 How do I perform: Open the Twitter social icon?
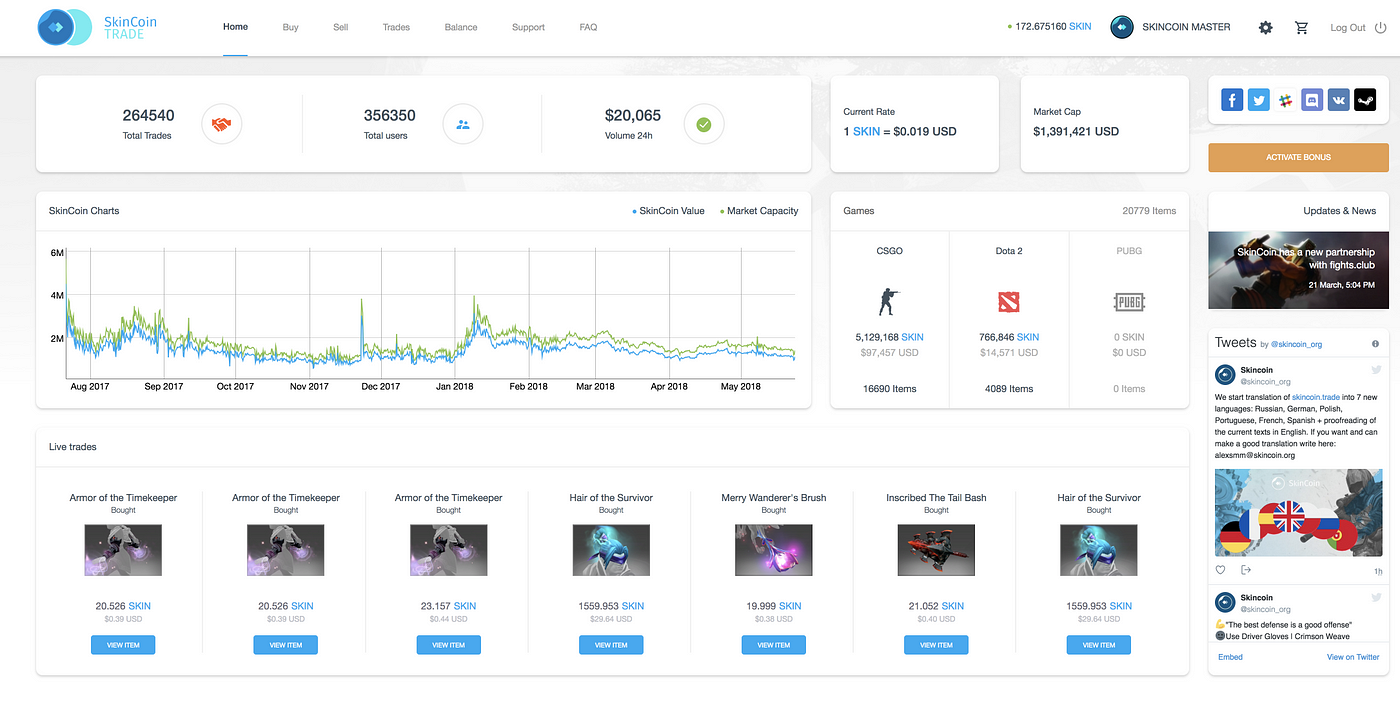click(x=1259, y=100)
